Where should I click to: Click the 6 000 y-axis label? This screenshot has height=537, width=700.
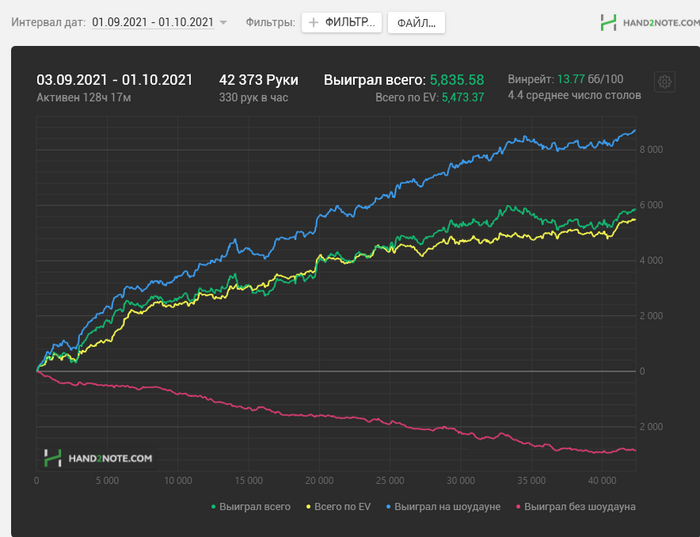click(x=651, y=205)
